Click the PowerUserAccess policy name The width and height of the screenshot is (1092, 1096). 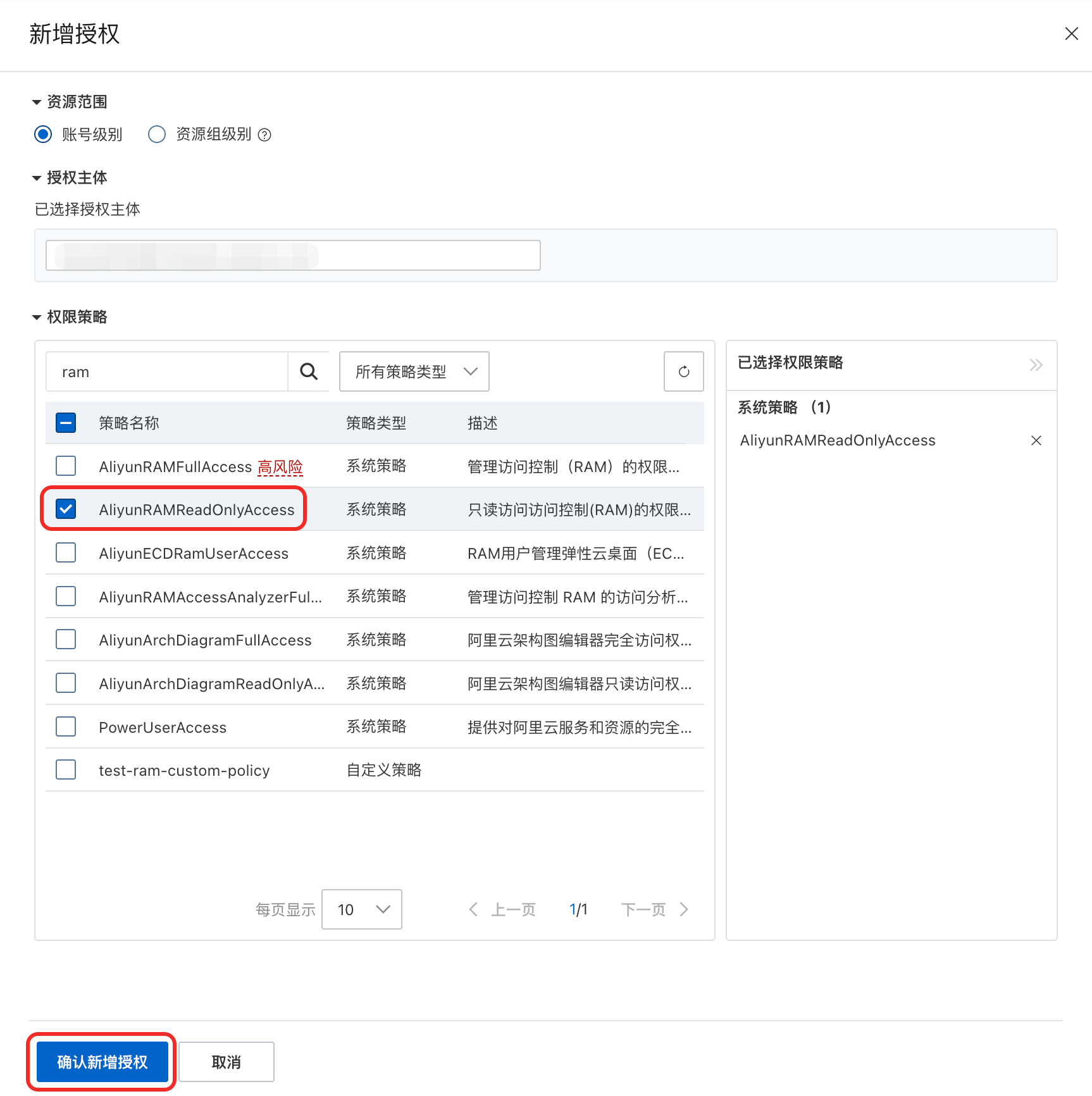pyautogui.click(x=163, y=728)
